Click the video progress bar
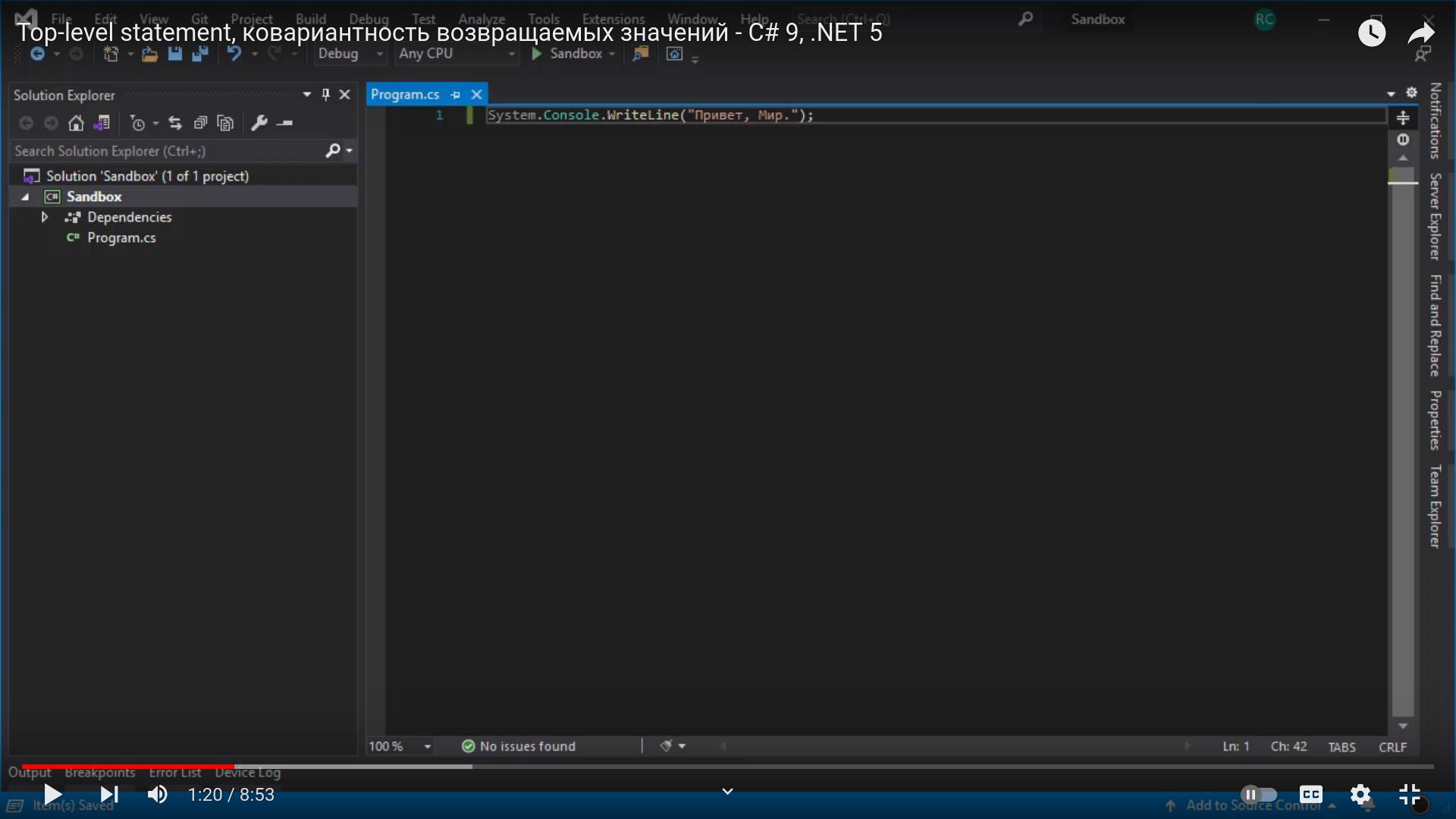 (728, 767)
